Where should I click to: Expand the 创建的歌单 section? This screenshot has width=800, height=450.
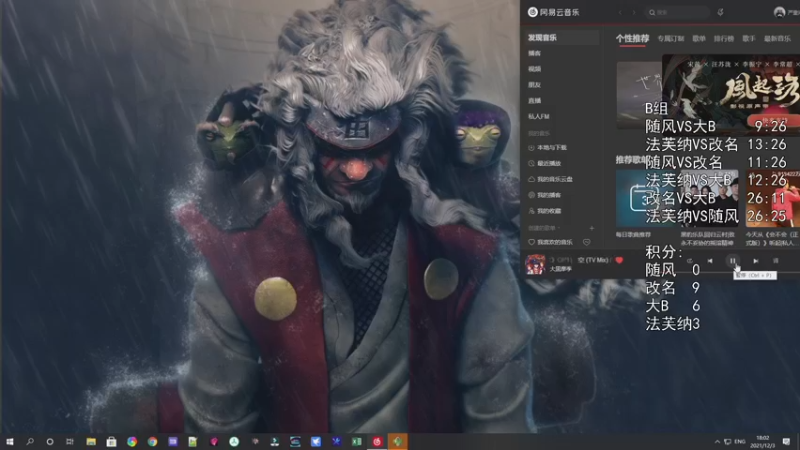pos(544,228)
